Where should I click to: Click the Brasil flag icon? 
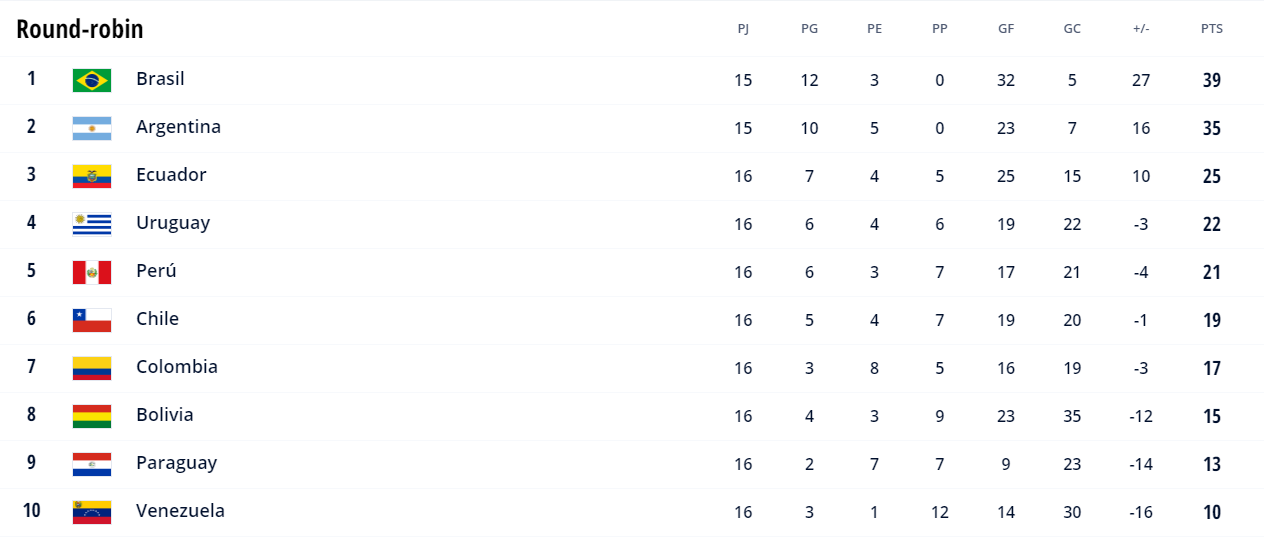[x=92, y=80]
